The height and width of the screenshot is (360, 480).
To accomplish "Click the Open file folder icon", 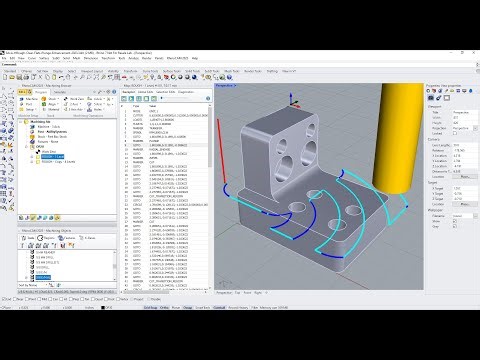I will tap(12, 77).
